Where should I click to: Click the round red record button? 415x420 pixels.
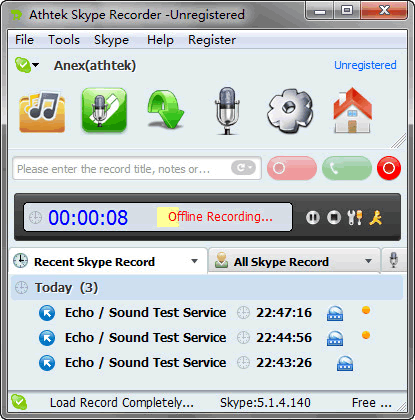click(389, 168)
